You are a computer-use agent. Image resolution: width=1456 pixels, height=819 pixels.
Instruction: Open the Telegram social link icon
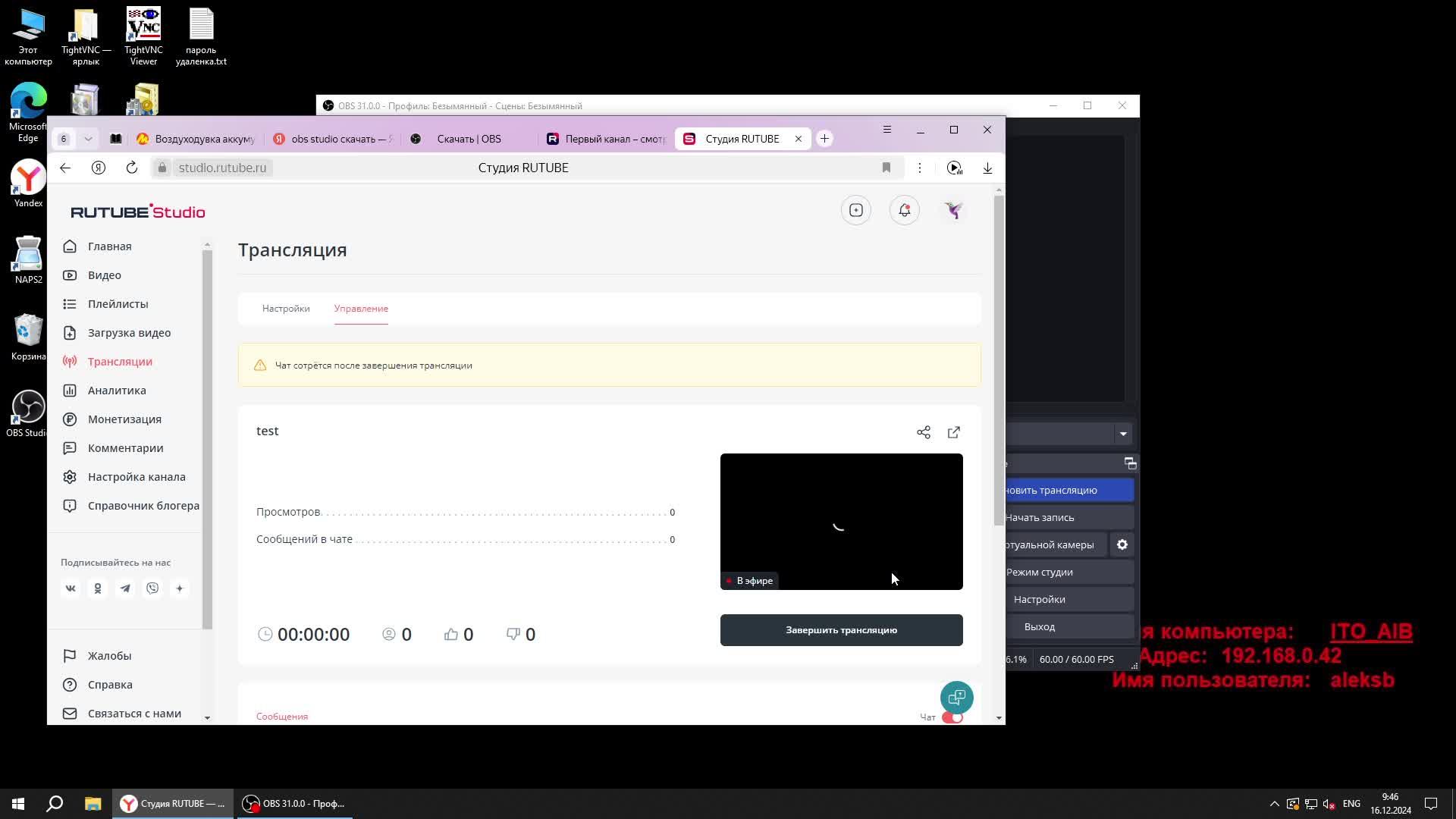125,588
